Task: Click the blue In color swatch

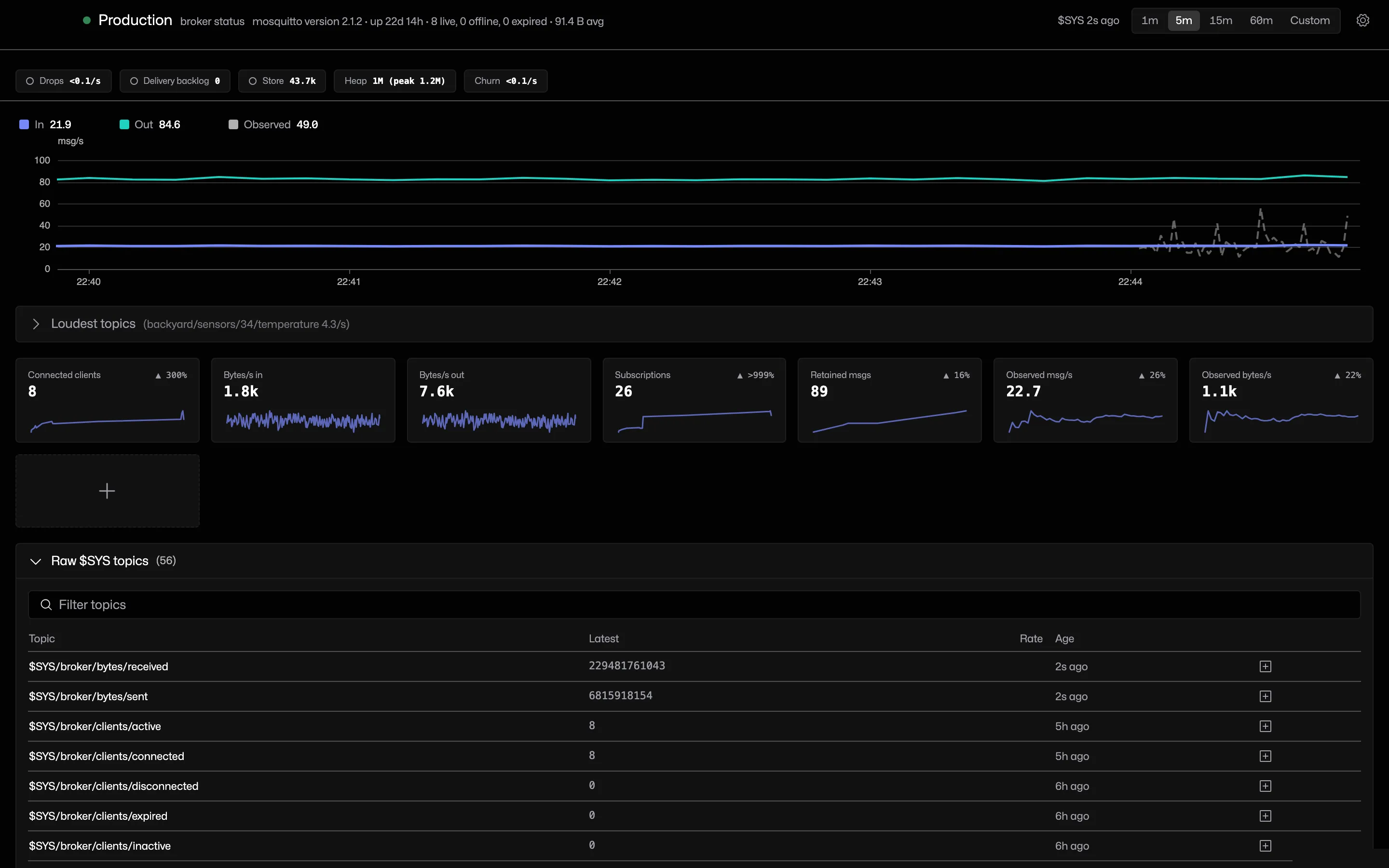Action: pos(24,124)
